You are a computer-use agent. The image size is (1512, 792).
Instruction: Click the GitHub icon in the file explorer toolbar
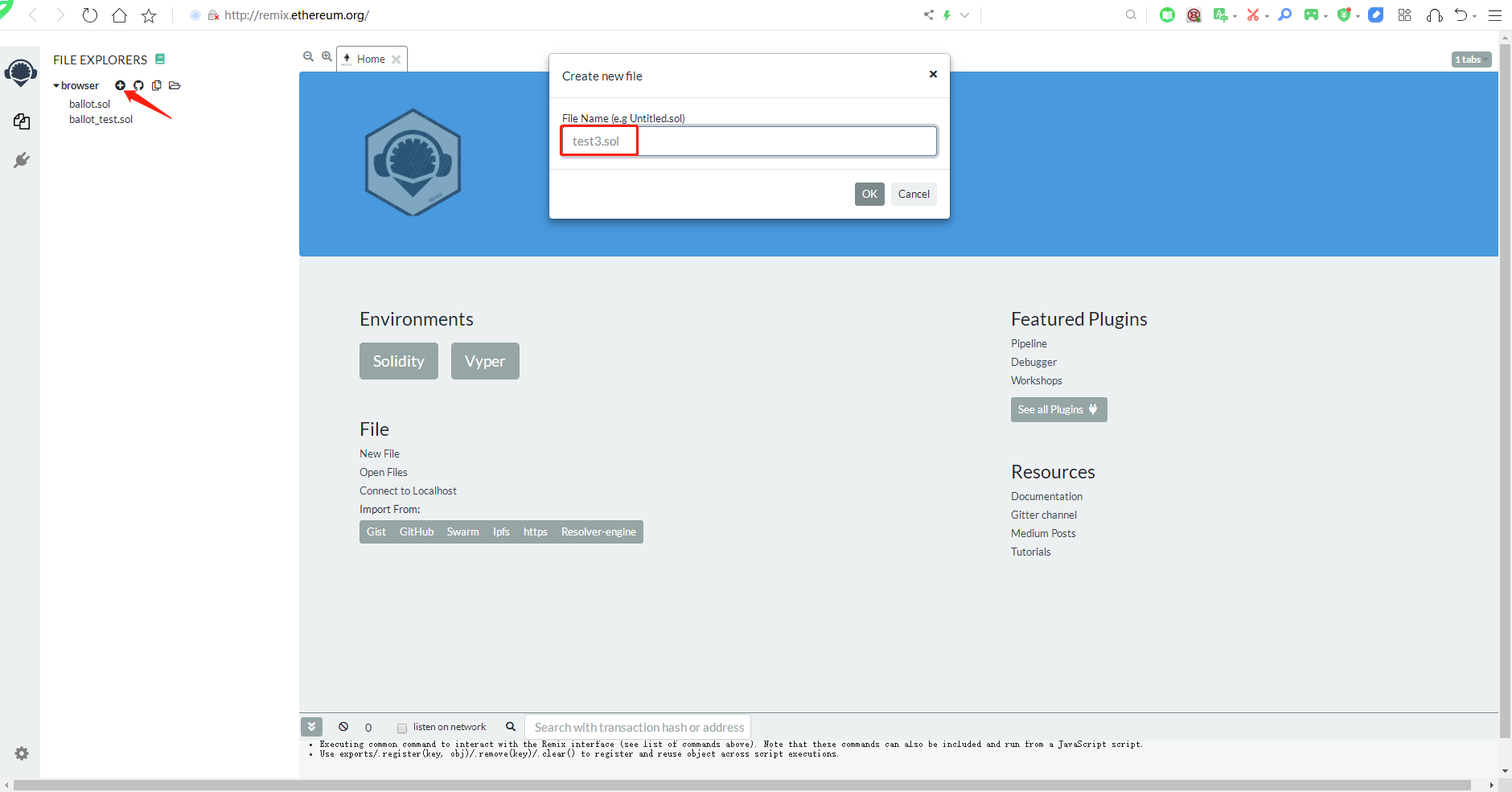[138, 85]
